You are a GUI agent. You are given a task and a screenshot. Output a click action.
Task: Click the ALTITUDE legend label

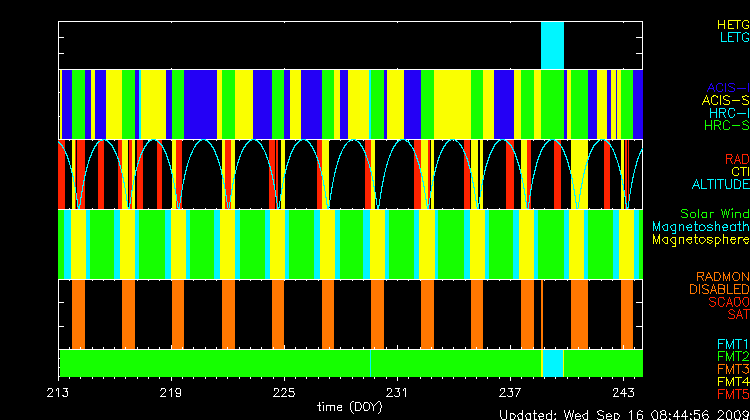720,185
